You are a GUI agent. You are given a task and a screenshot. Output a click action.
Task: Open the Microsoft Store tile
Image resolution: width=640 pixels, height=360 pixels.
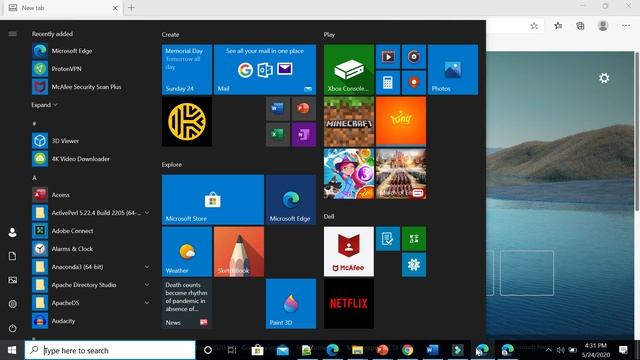click(x=213, y=200)
